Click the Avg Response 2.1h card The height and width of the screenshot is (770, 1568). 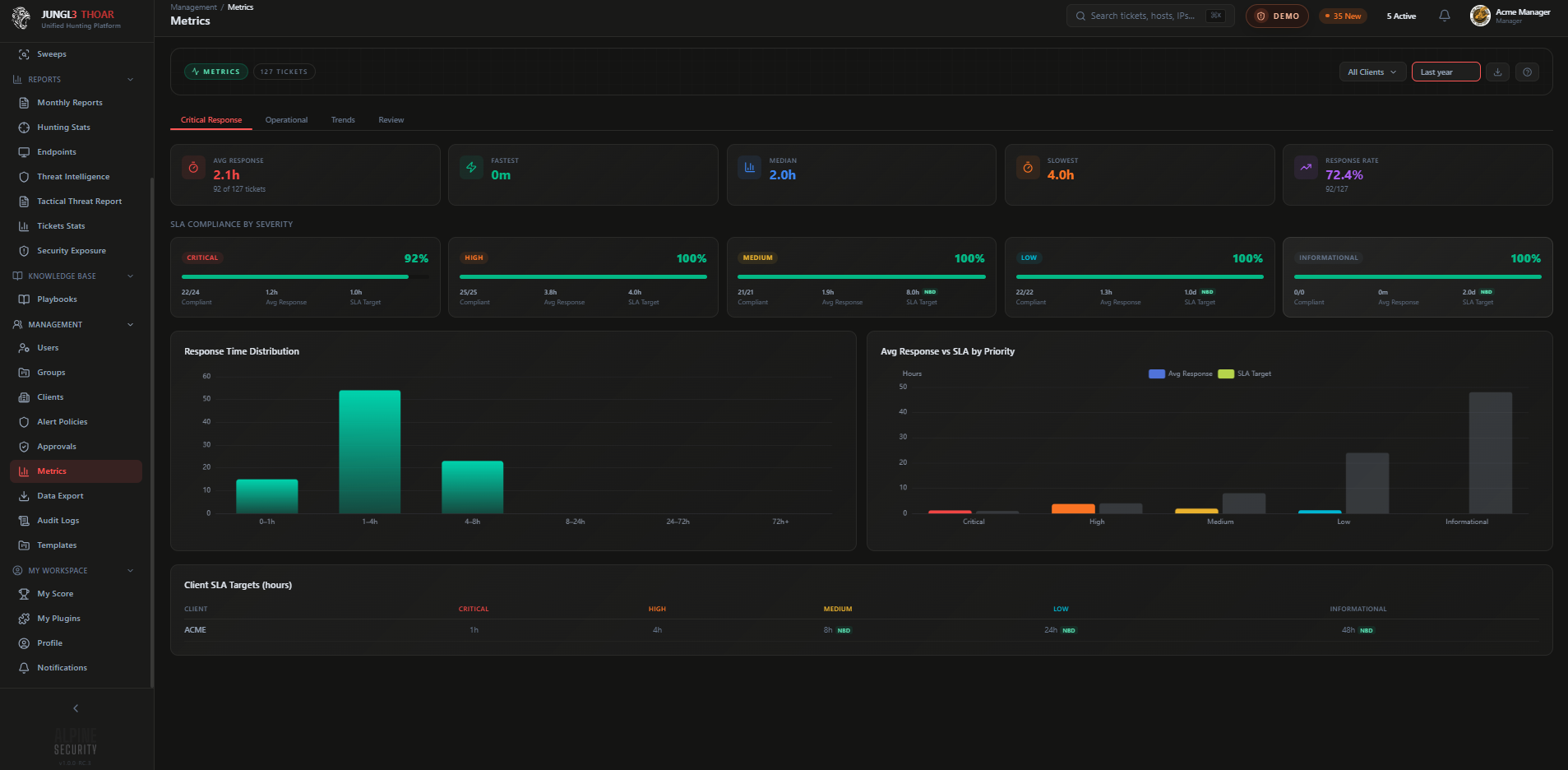305,174
